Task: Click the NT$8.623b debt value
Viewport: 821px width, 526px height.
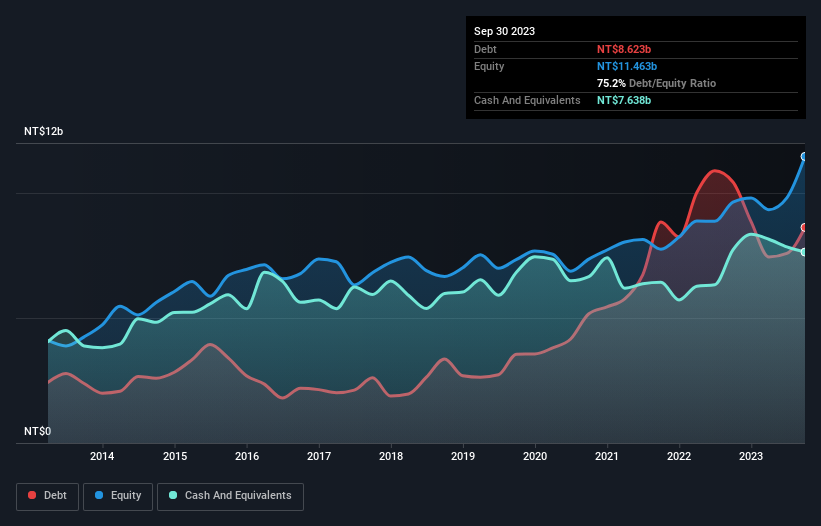Action: 624,49
